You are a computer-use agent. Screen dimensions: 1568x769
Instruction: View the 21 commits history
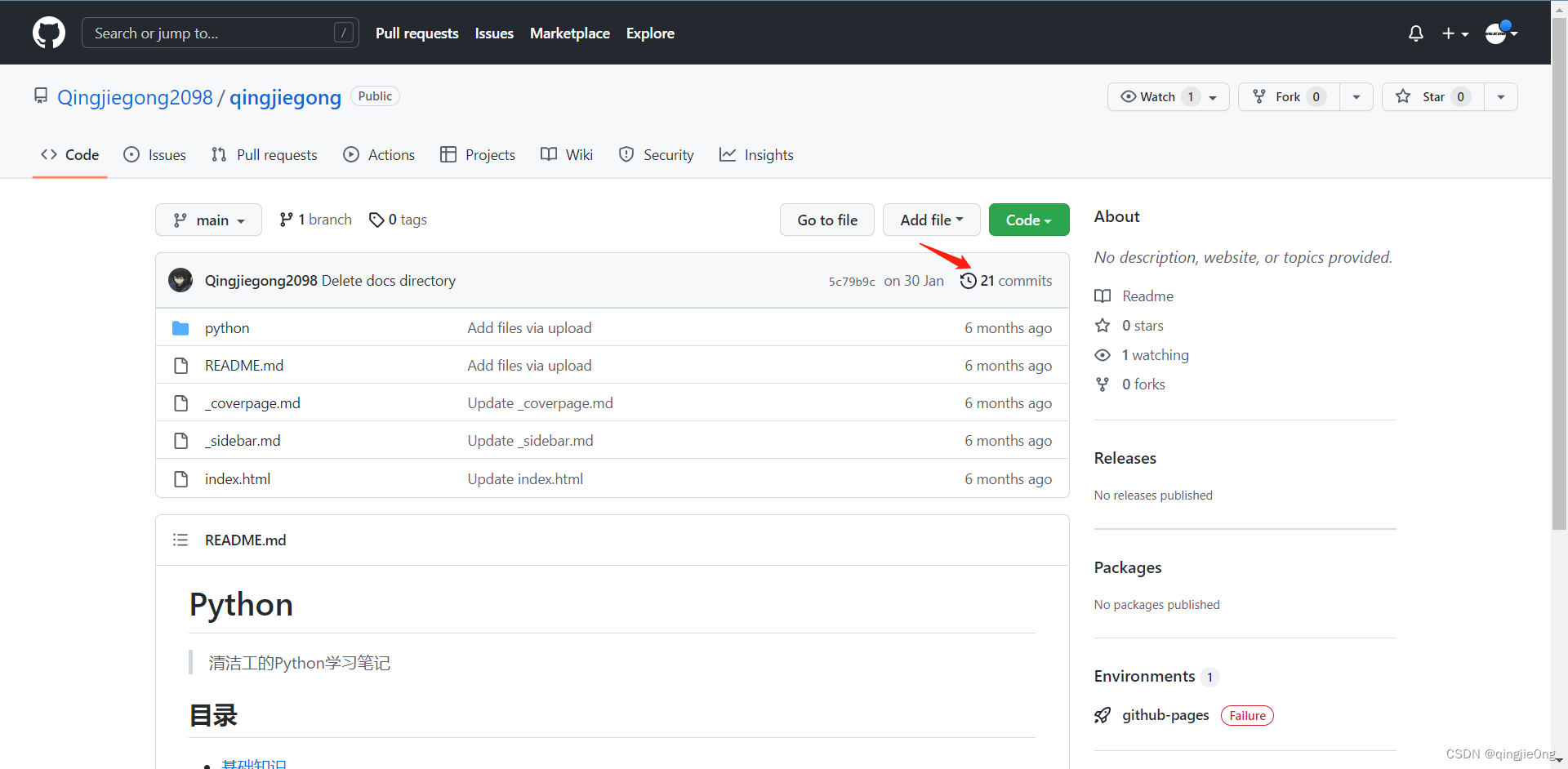tap(1006, 280)
